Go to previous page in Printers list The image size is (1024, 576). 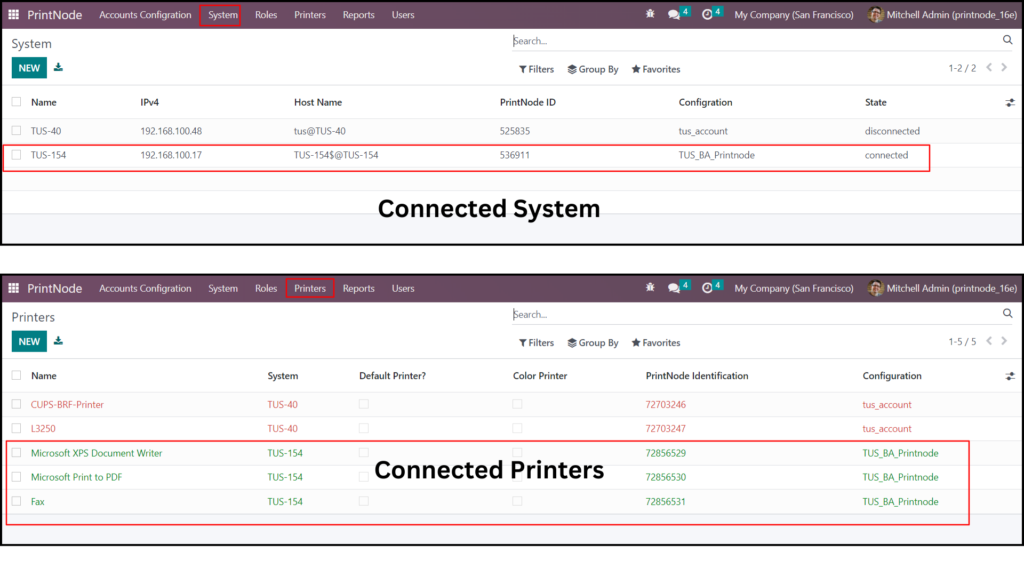tap(989, 341)
